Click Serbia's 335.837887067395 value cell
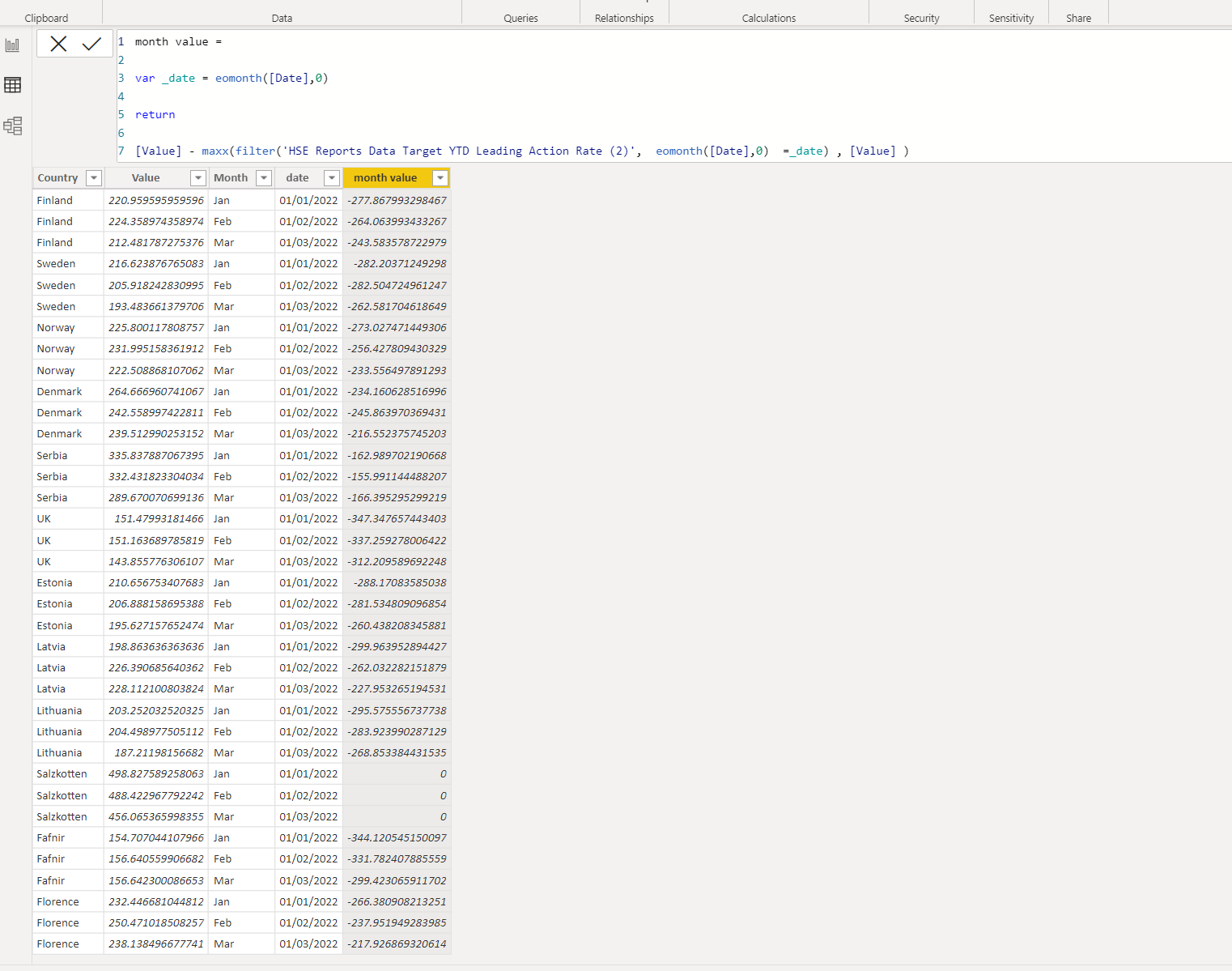1232x971 pixels. coord(156,455)
